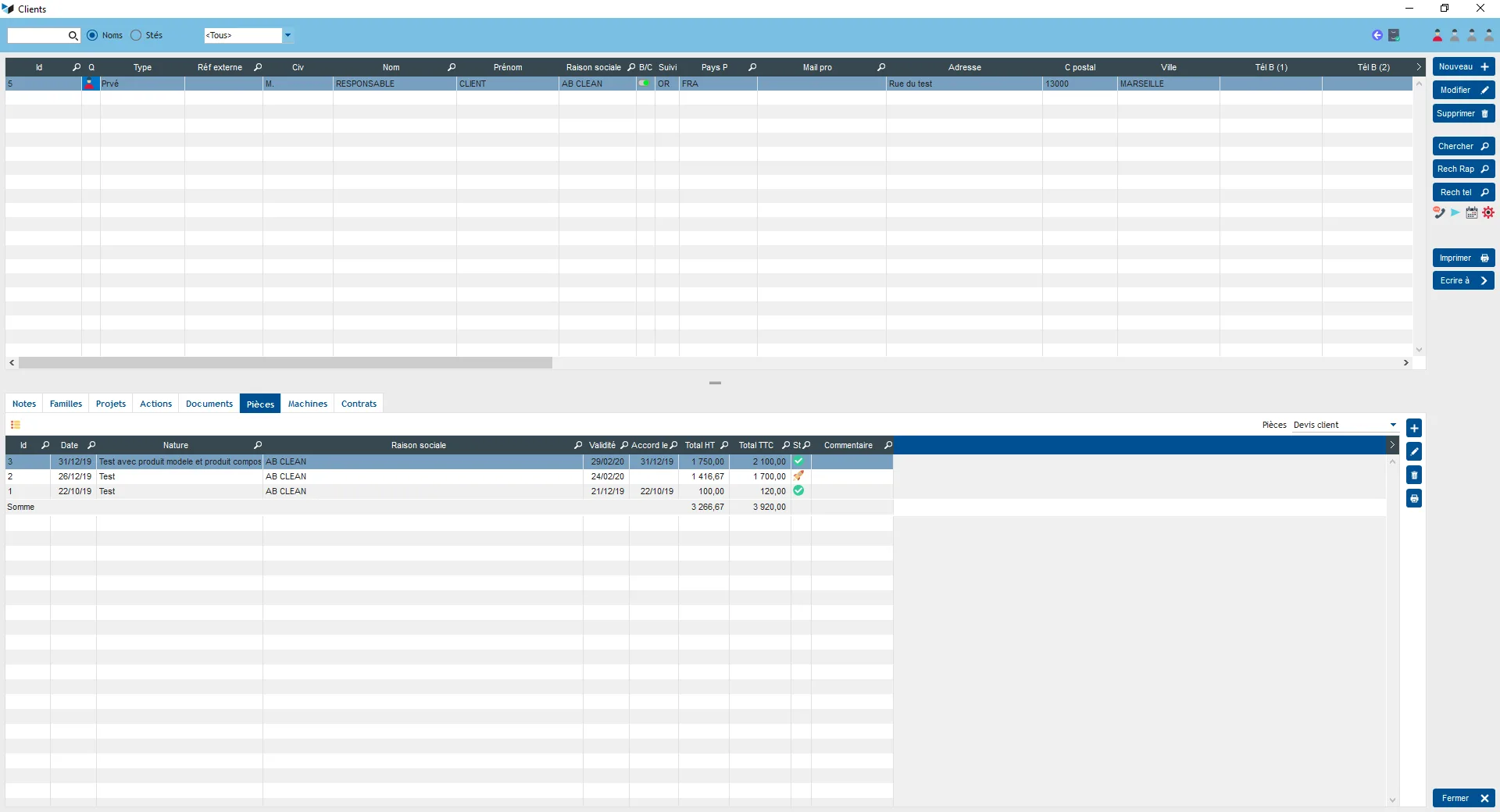Click the red person type icon in client row 5
The image size is (1500, 812).
tap(90, 84)
